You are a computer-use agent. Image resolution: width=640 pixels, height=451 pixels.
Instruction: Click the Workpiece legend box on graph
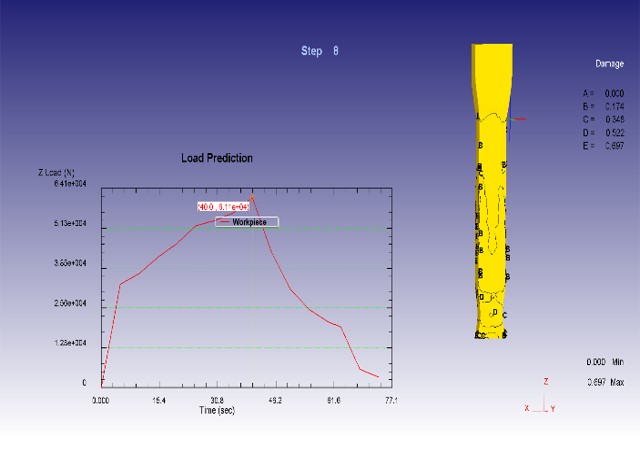(x=246, y=222)
